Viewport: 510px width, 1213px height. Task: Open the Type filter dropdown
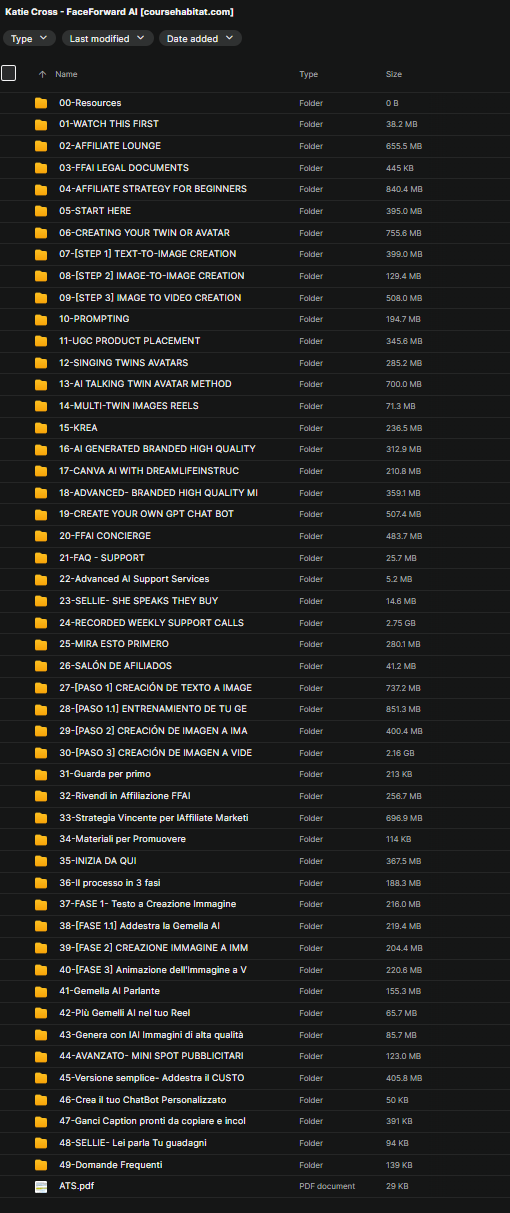click(x=30, y=38)
